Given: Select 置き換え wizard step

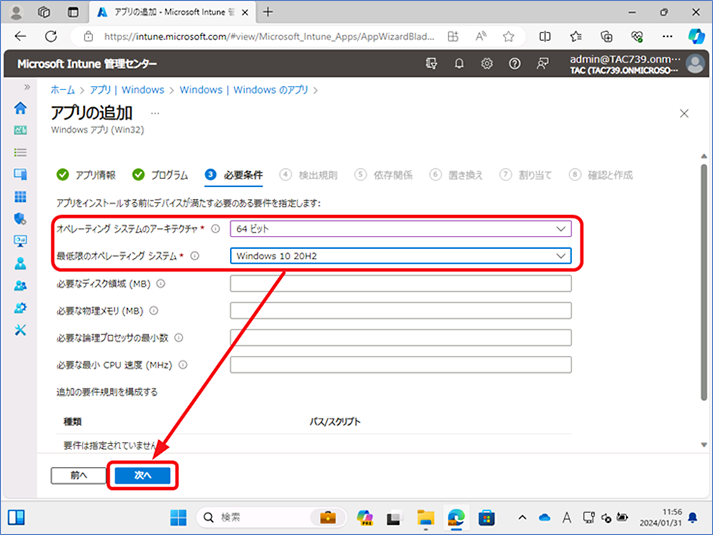Looking at the screenshot, I should click(456, 175).
